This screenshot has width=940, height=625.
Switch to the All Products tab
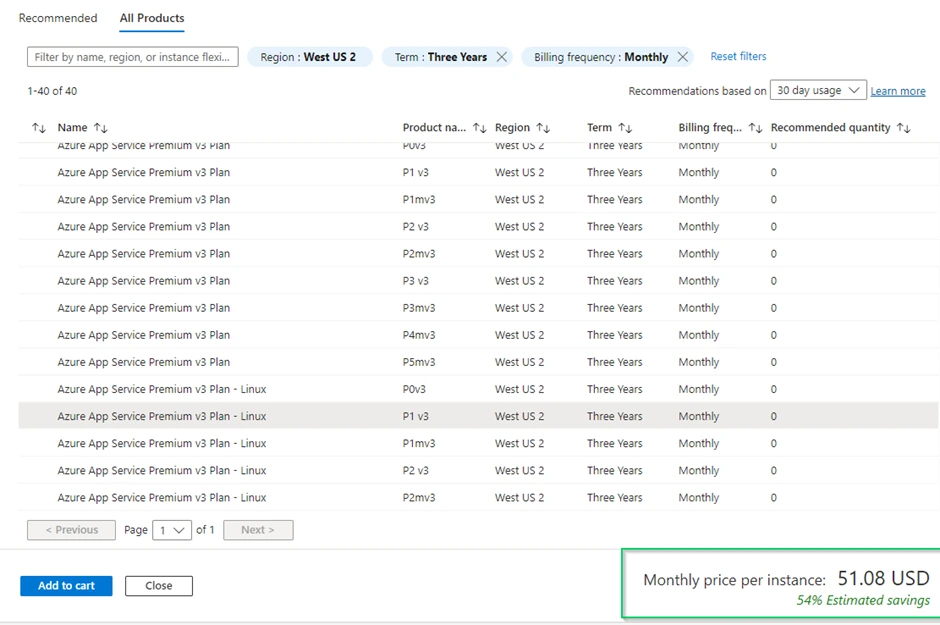click(151, 17)
